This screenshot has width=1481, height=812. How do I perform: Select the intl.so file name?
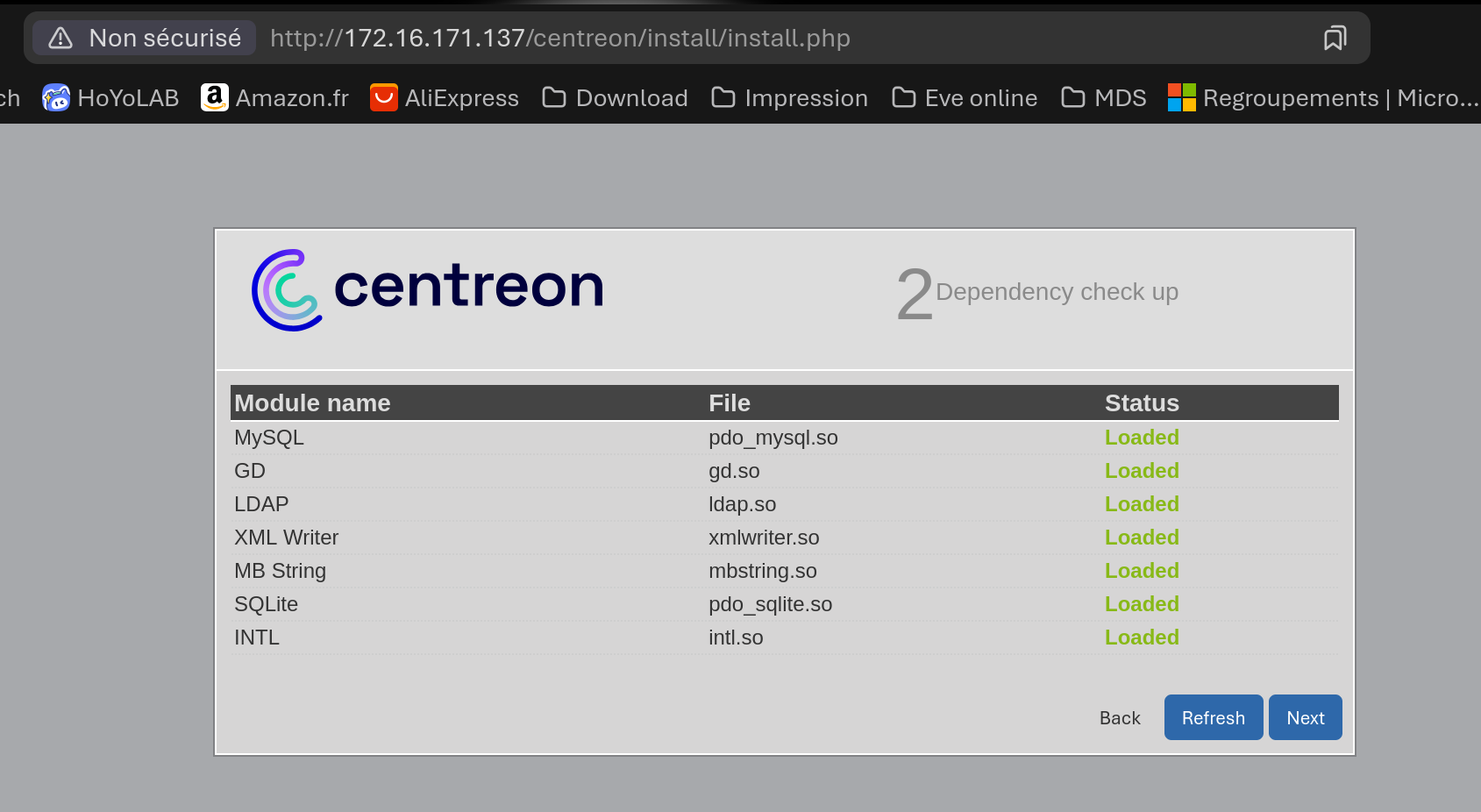click(736, 637)
